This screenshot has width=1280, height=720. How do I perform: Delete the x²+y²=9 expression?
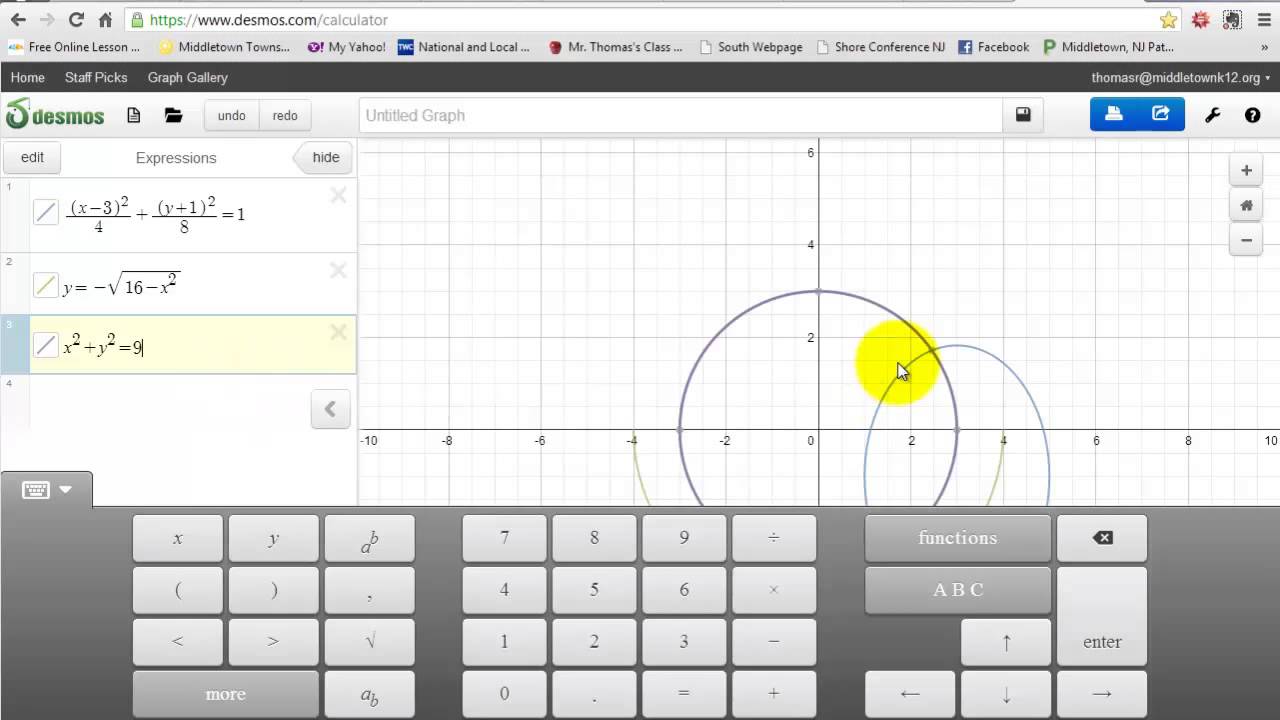tap(338, 332)
